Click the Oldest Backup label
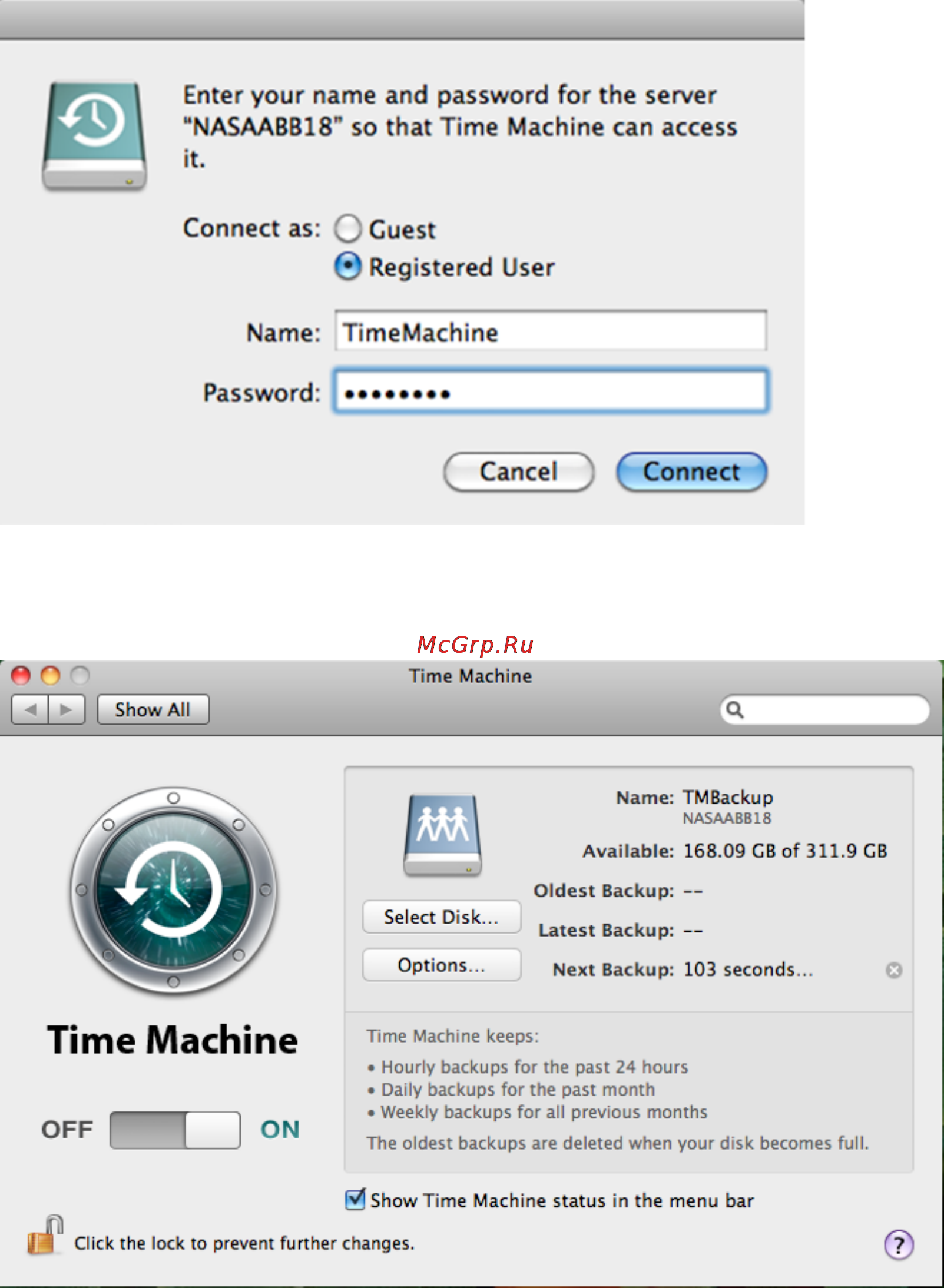Screen dimensions: 944x1288 (604, 891)
